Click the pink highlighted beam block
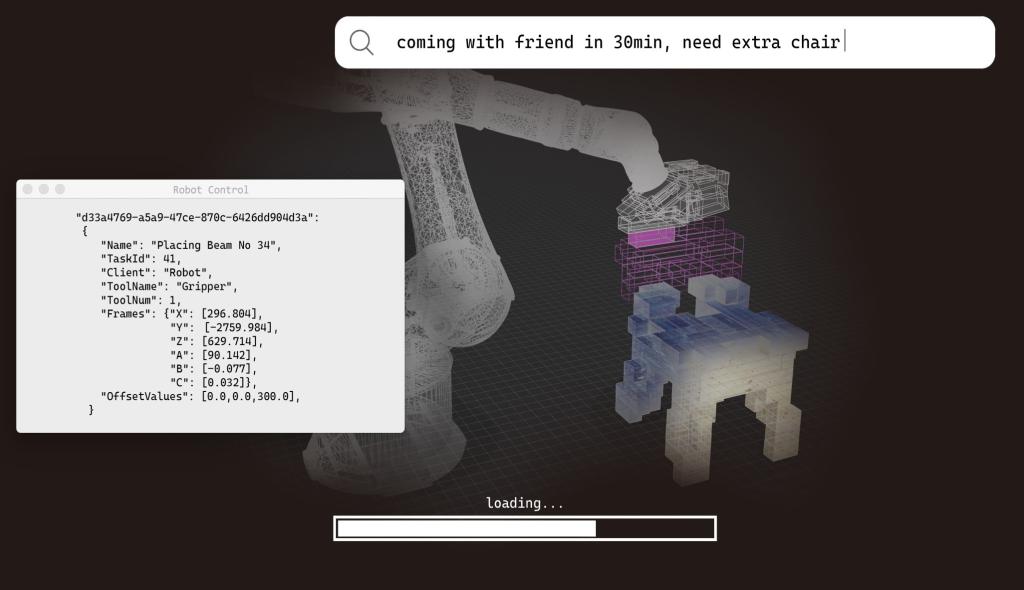Image resolution: width=1024 pixels, height=590 pixels. pos(653,238)
